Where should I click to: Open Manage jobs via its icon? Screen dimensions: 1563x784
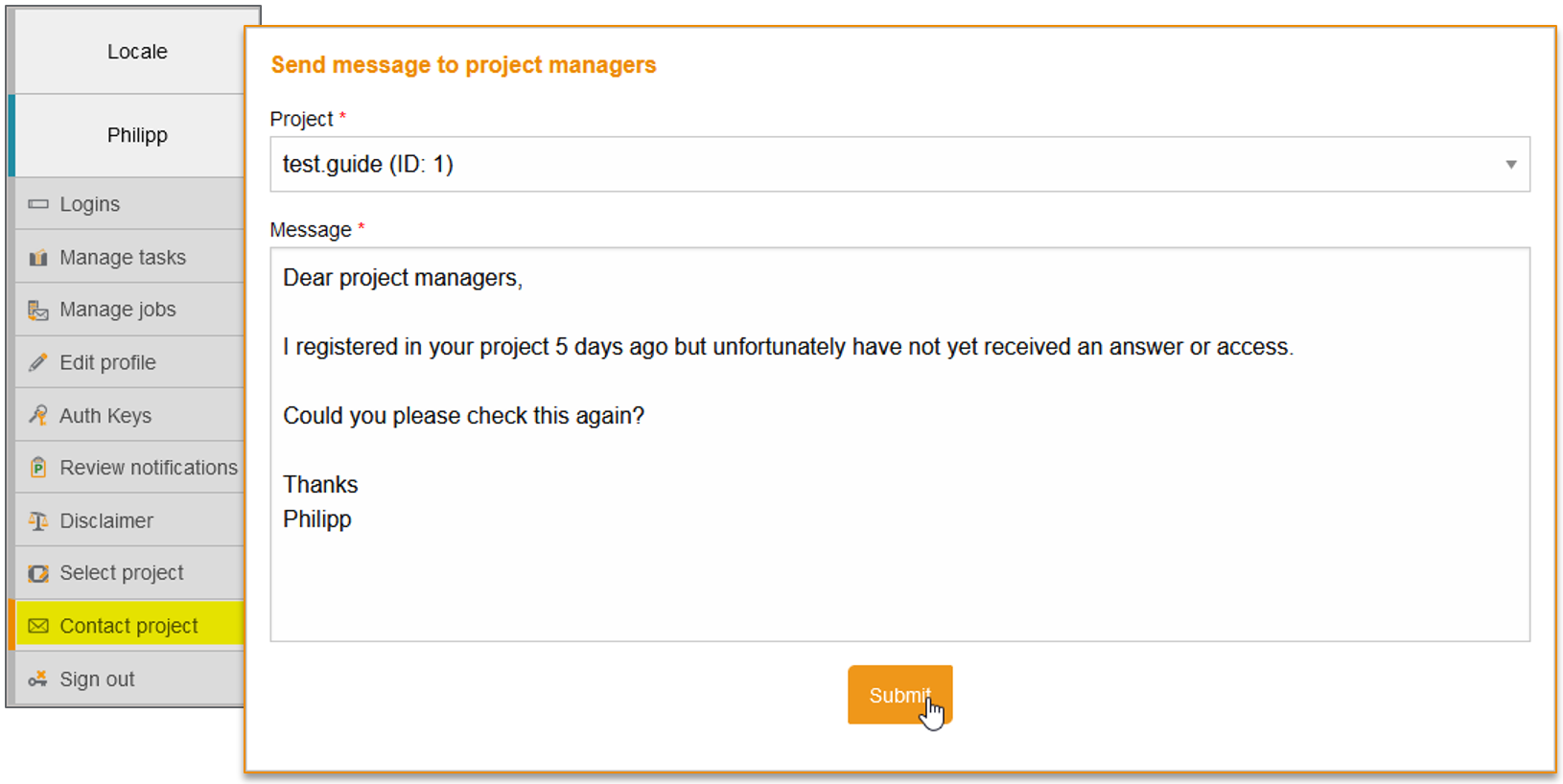pyautogui.click(x=37, y=309)
